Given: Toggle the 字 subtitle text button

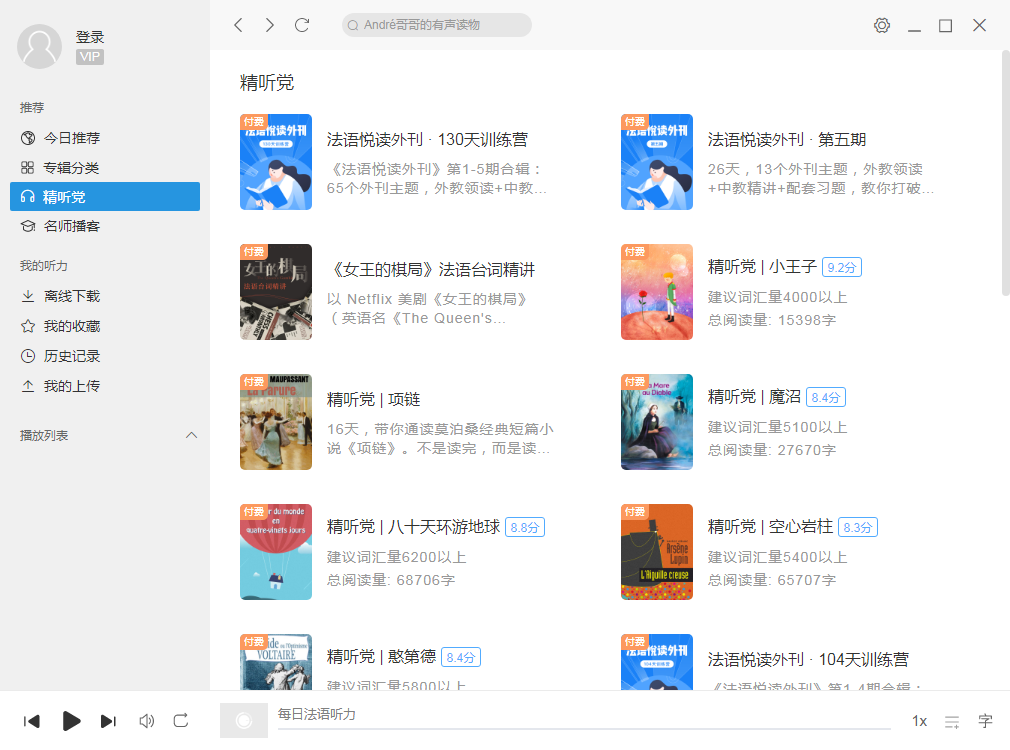Looking at the screenshot, I should pyautogui.click(x=986, y=721).
